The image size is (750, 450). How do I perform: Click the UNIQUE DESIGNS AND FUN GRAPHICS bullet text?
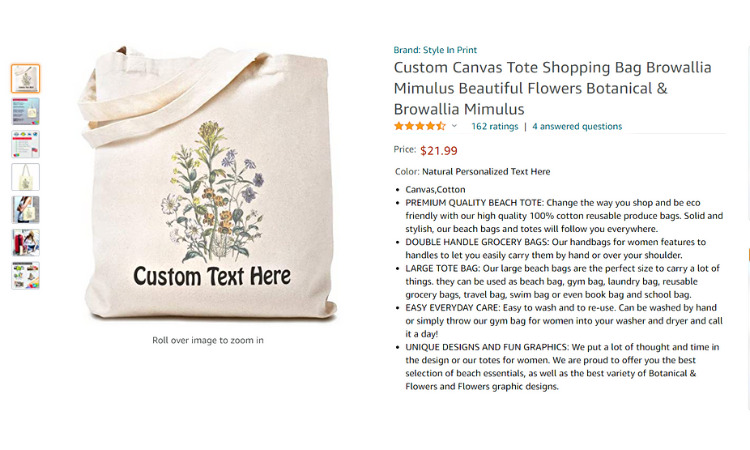coord(562,366)
